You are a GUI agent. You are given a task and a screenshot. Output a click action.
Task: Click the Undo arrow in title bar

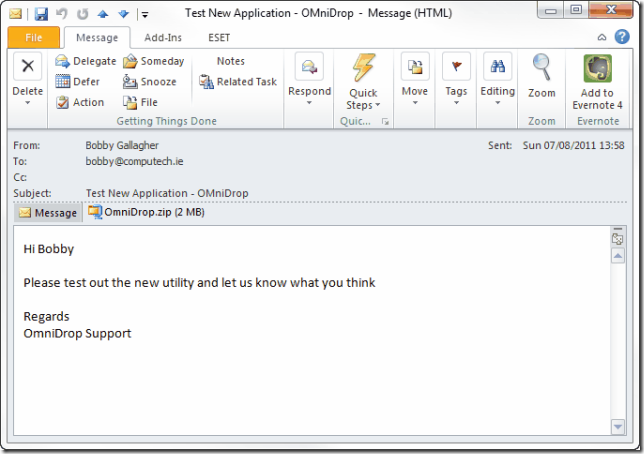(x=62, y=14)
